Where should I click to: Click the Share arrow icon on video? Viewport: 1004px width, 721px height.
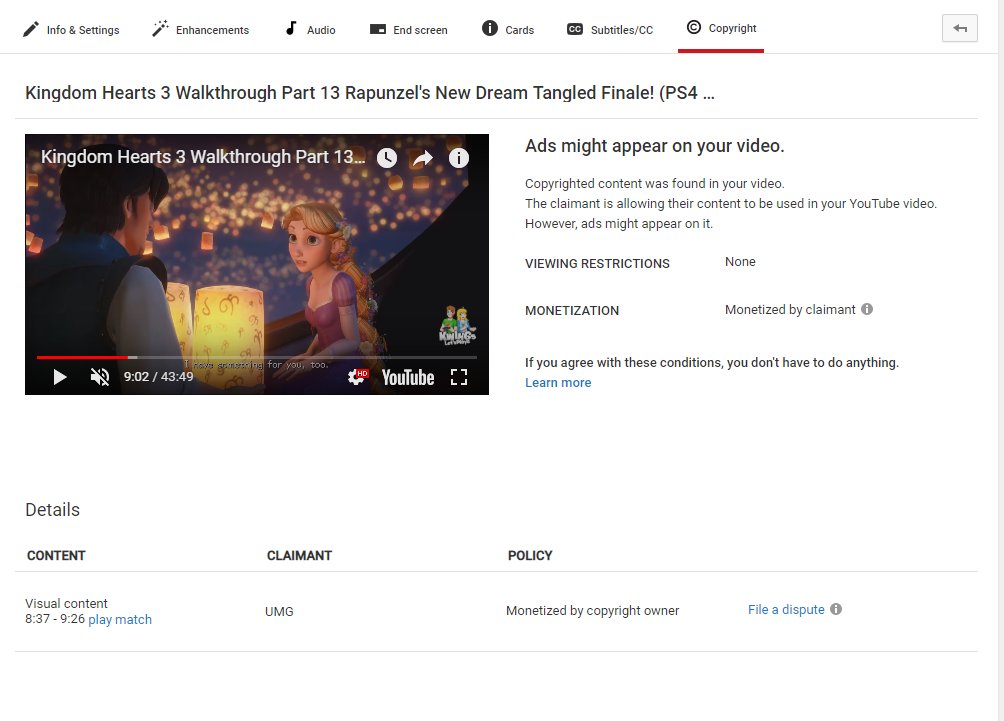point(423,158)
